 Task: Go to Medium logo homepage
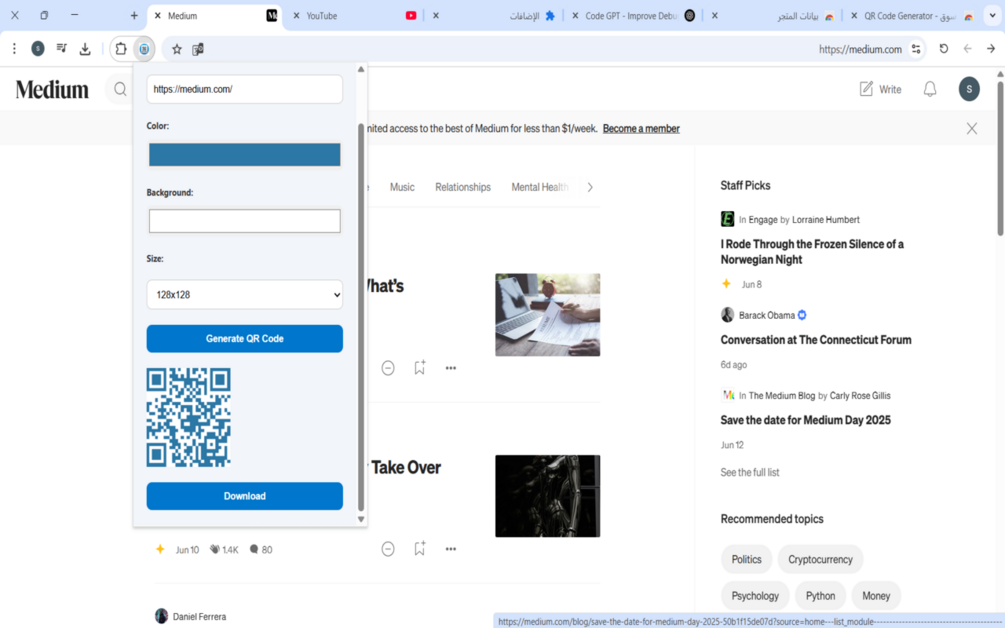tap(52, 89)
